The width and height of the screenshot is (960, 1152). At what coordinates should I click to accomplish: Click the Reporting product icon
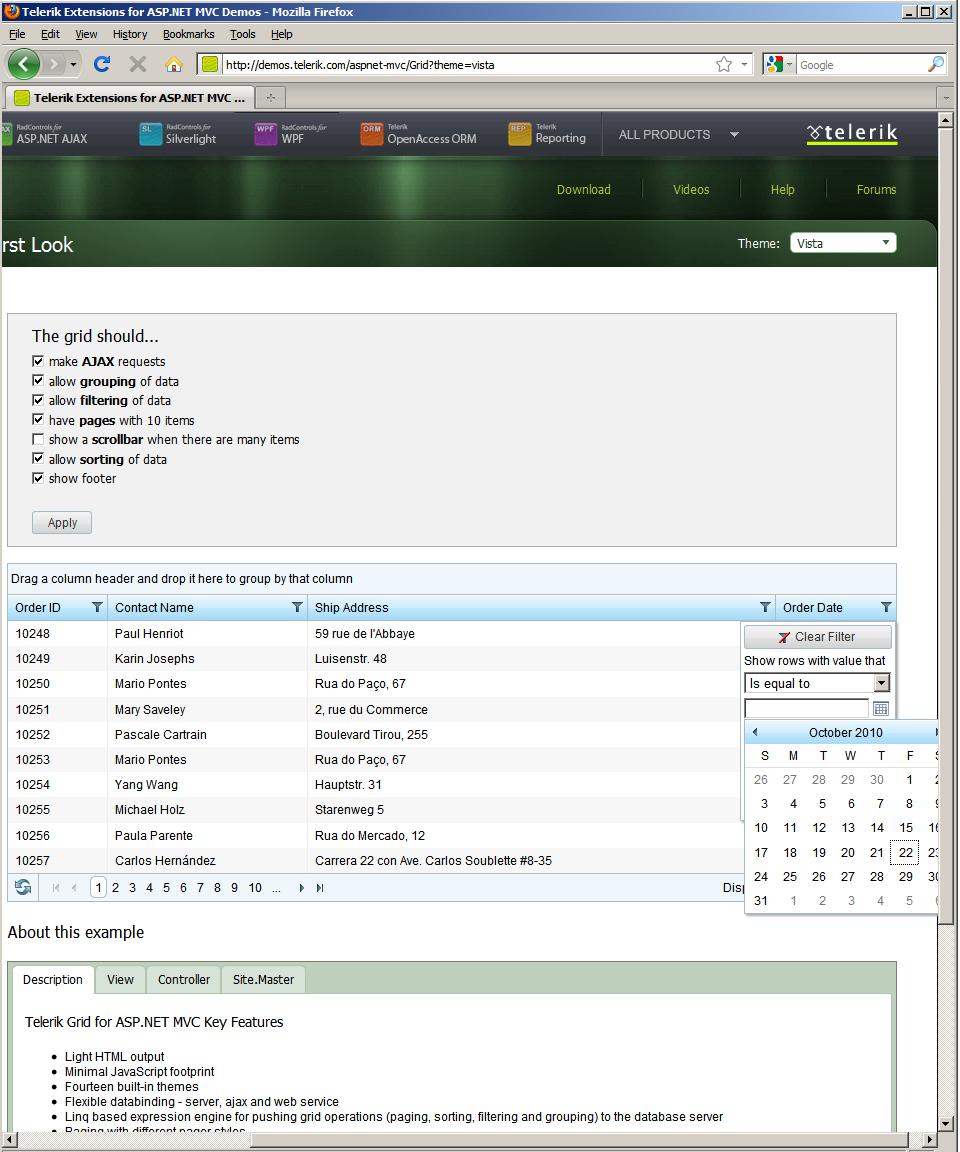(x=519, y=134)
